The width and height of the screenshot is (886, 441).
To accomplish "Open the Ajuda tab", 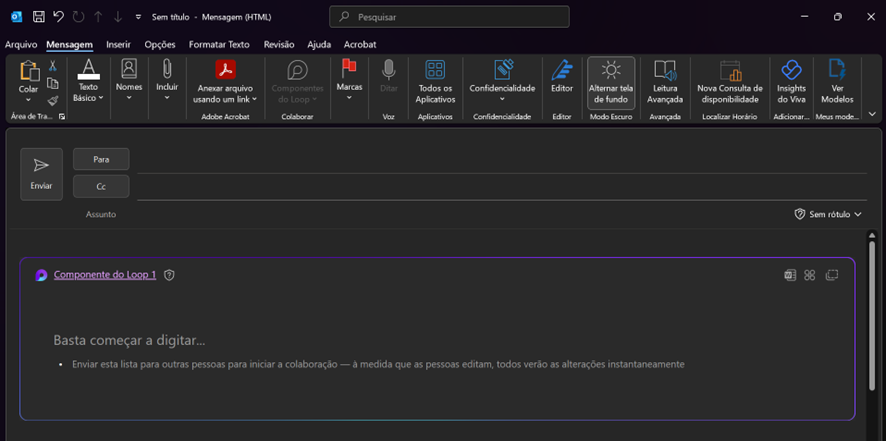I will tap(319, 44).
